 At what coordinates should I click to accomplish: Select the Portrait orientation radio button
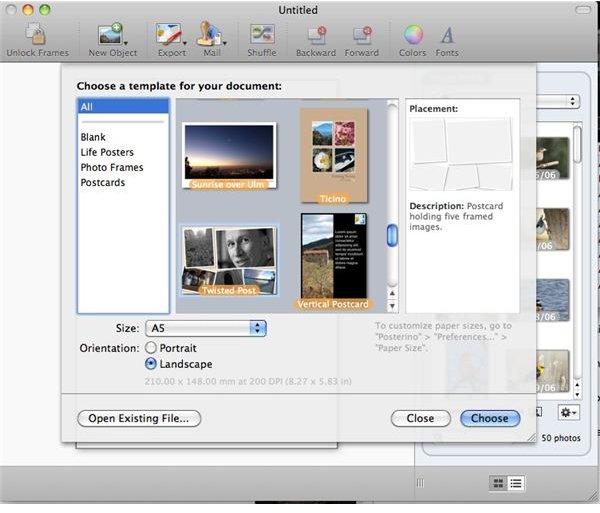tap(152, 348)
